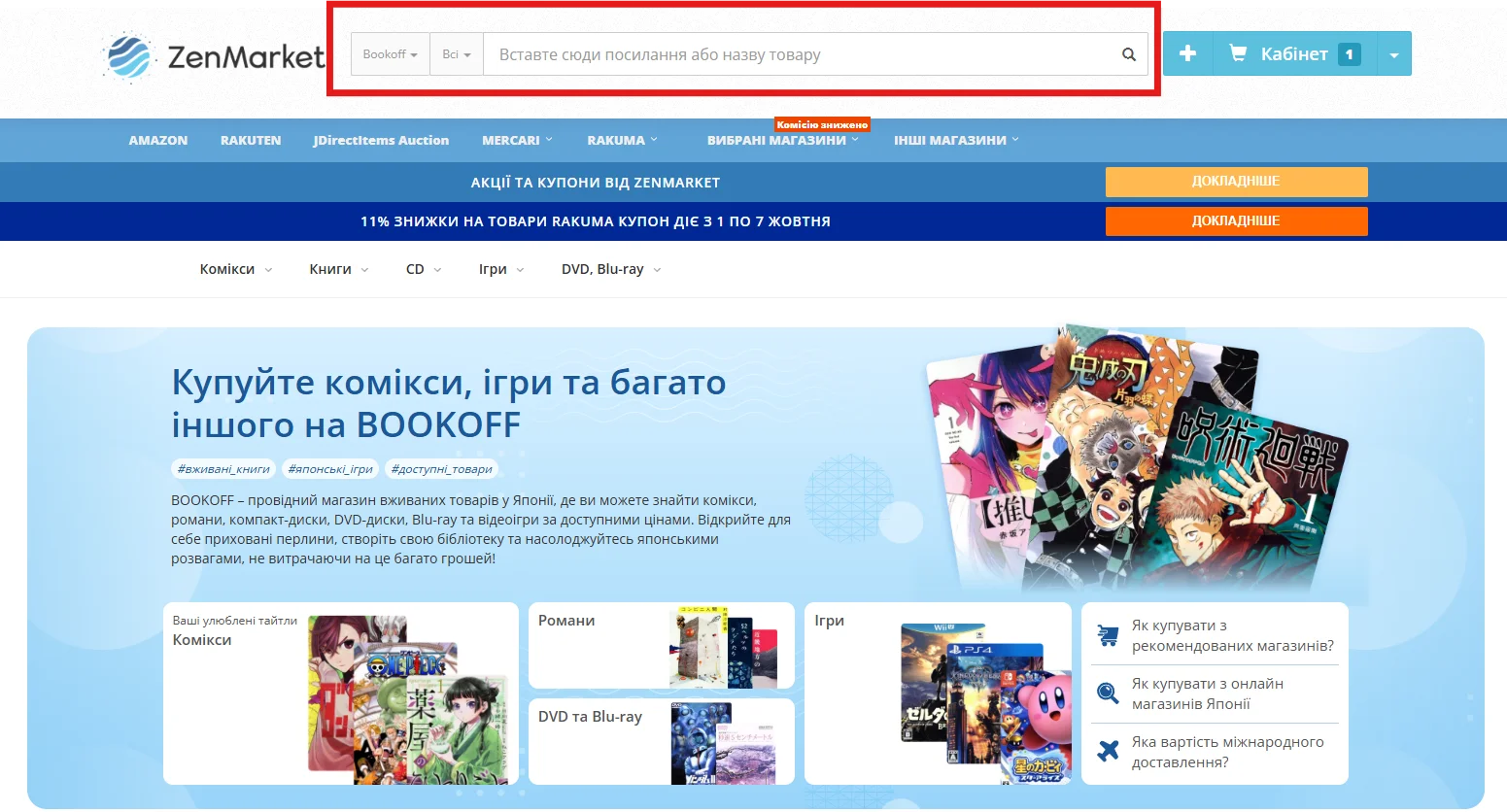Screen dimensions: 1507x812
Task: Click the Комісію знижено badge
Action: [822, 124]
